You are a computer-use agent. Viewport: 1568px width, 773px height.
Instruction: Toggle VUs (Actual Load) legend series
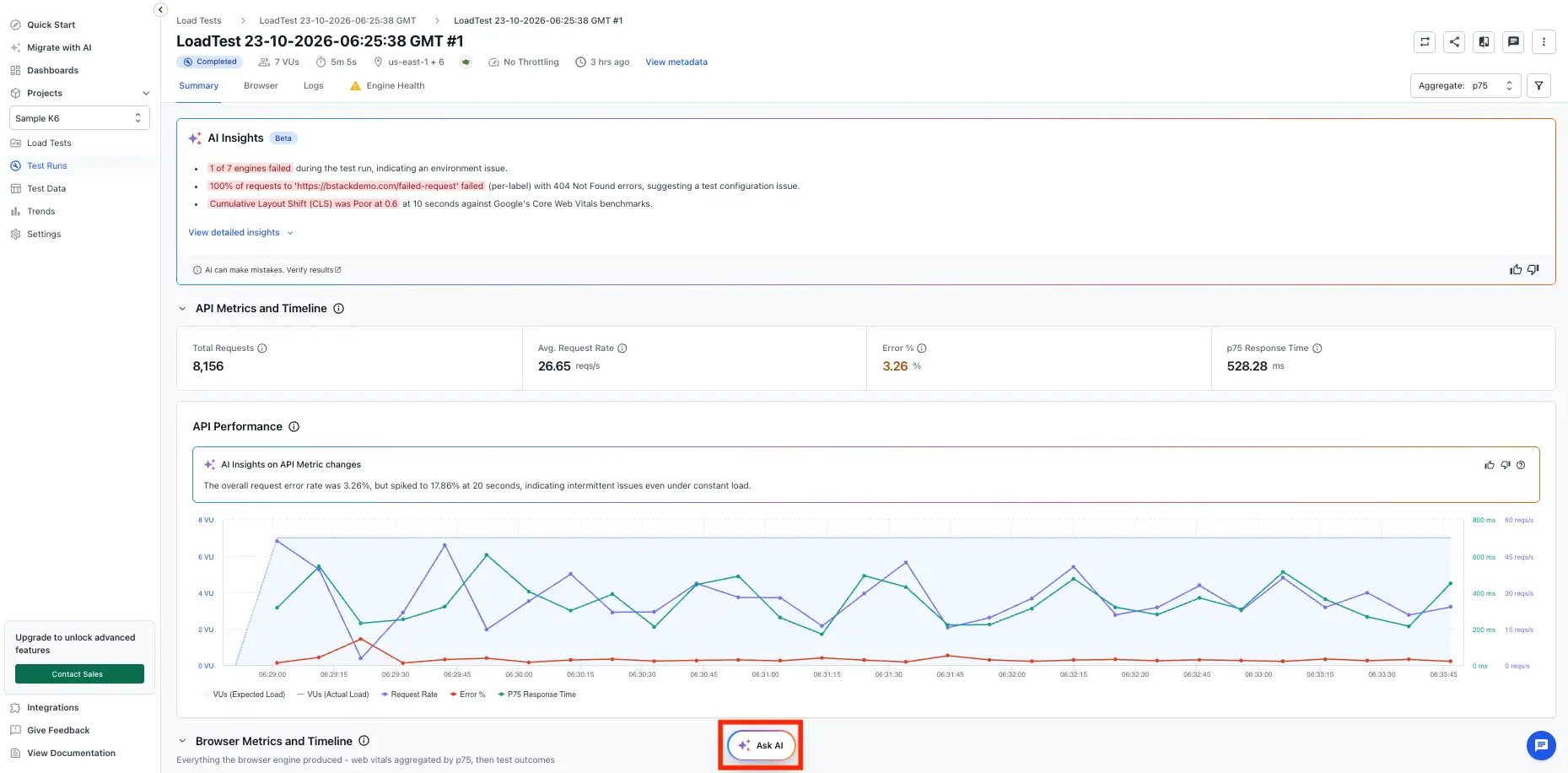[x=332, y=695]
